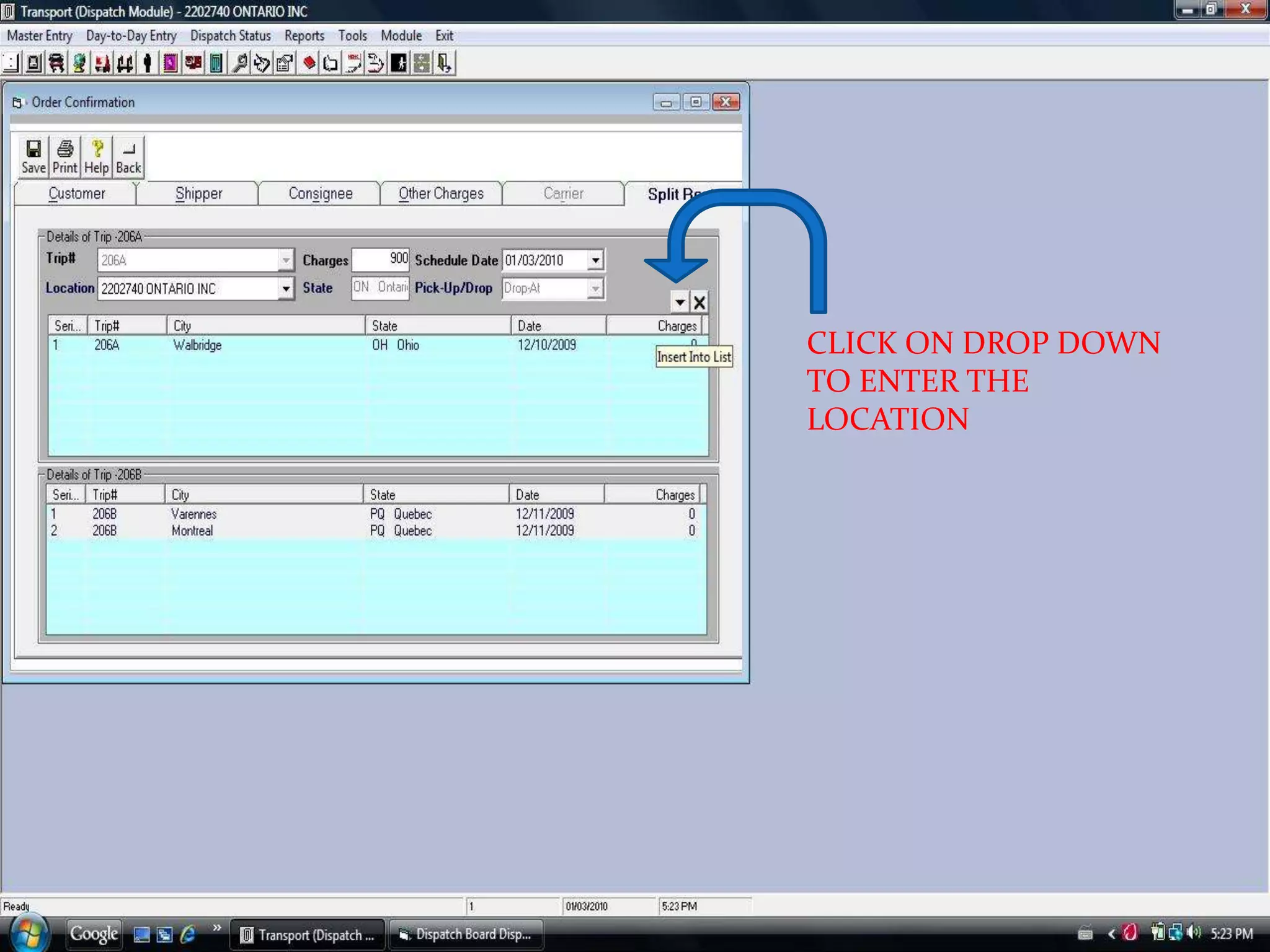Image resolution: width=1270 pixels, height=952 pixels.
Task: Expand the Location dropdown
Action: [285, 289]
